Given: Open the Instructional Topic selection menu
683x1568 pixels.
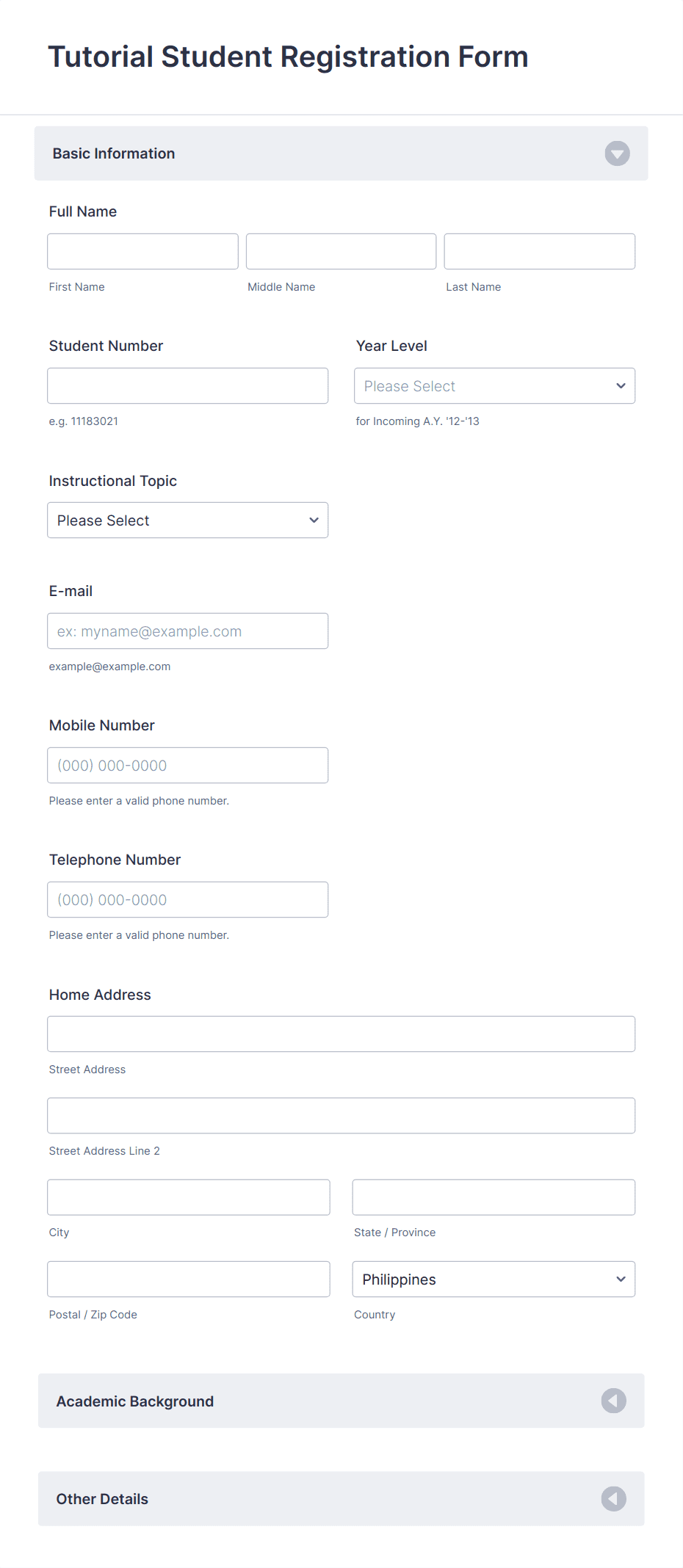Looking at the screenshot, I should pyautogui.click(x=187, y=520).
